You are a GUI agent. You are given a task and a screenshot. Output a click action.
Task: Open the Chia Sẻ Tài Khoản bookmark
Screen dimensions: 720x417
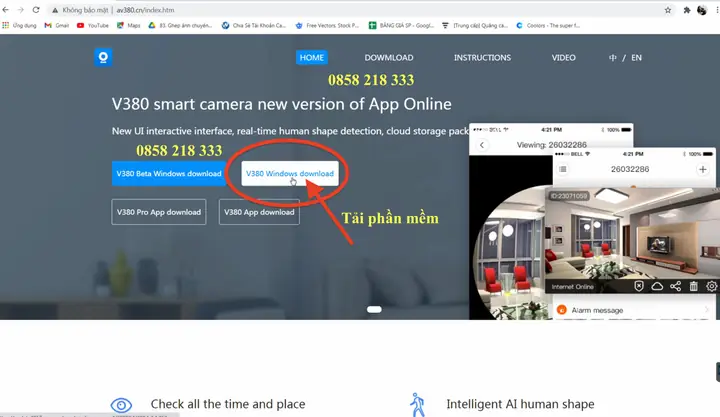[x=253, y=25]
